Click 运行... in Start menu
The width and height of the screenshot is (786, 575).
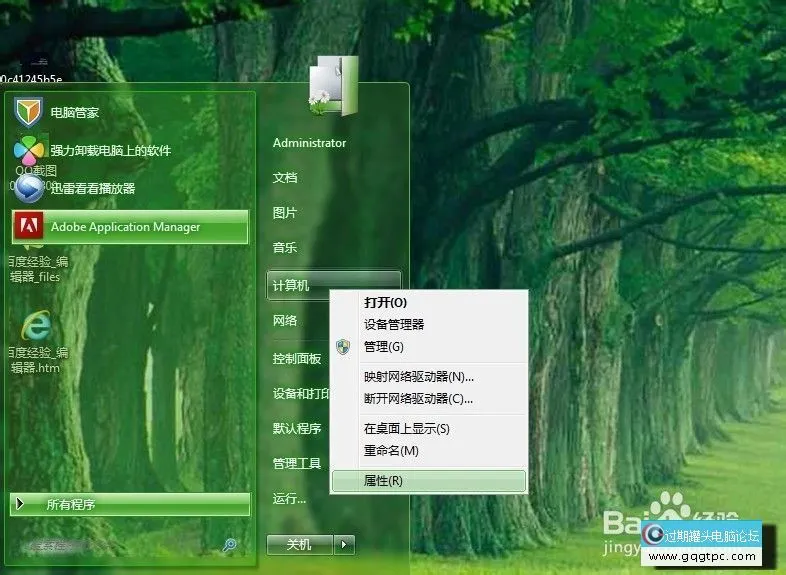(289, 498)
